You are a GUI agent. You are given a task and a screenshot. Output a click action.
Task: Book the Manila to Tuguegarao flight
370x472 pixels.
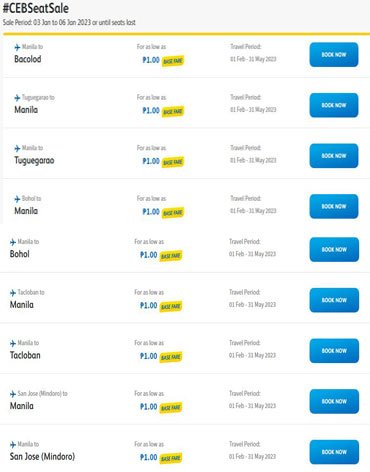point(334,156)
